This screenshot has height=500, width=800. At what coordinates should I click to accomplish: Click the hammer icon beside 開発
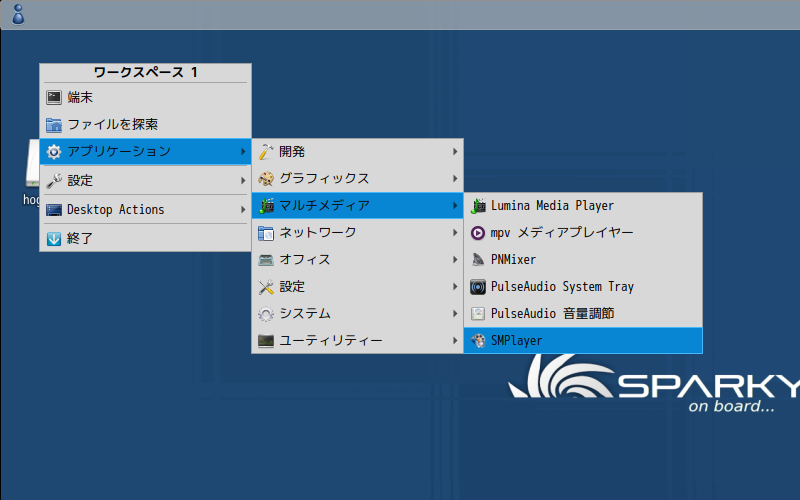coord(266,152)
